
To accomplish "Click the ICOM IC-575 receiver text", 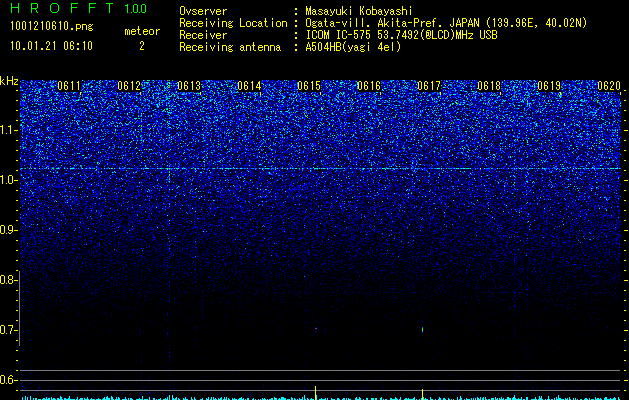I will 401,35.
